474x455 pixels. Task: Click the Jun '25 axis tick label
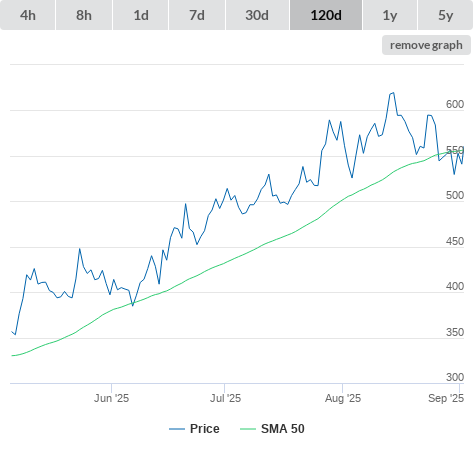(x=111, y=398)
